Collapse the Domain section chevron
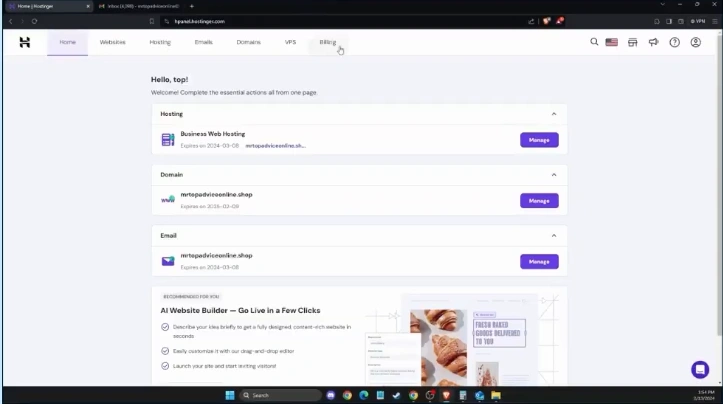This screenshot has height=404, width=723. point(554,175)
